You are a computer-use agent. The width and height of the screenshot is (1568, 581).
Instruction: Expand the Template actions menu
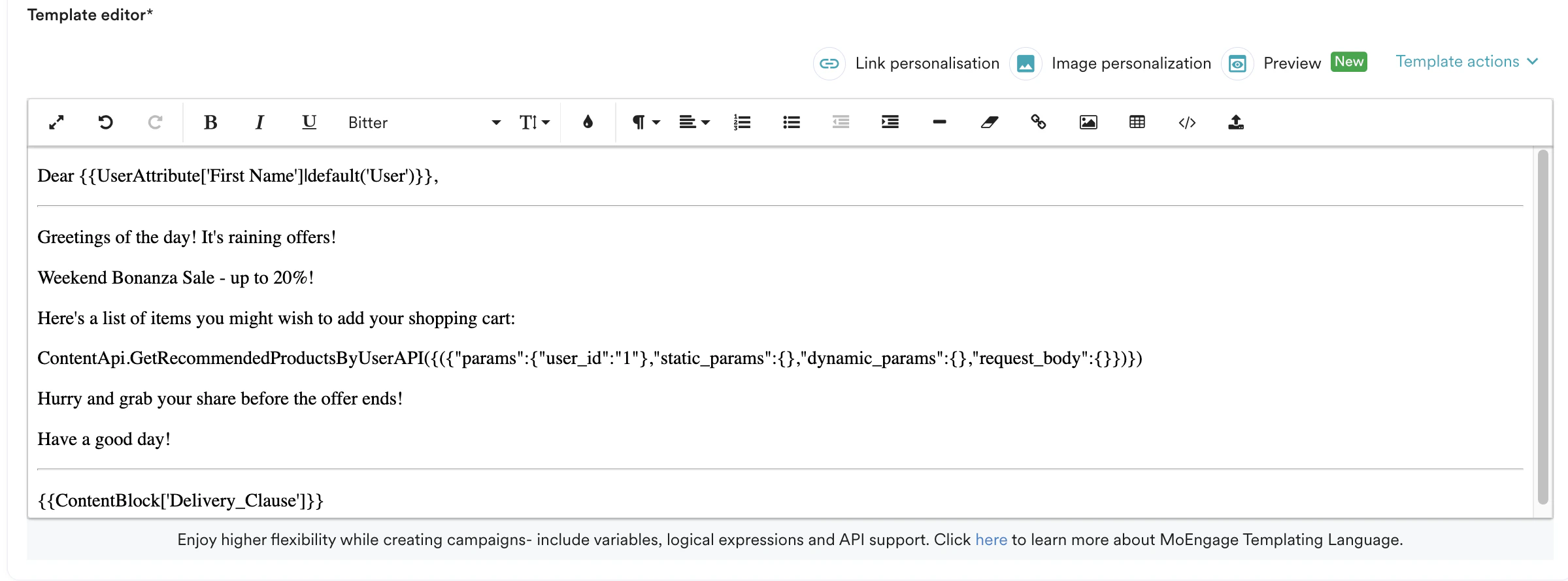pos(1467,61)
